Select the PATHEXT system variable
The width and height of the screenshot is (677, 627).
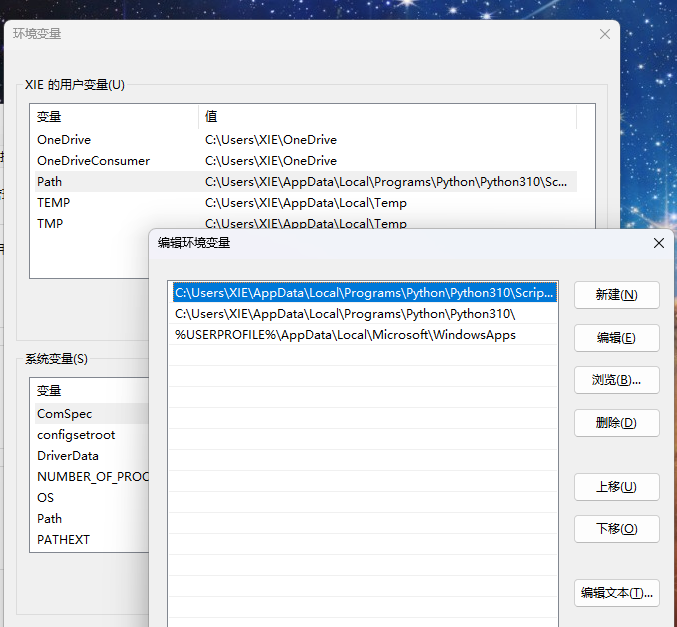point(92,539)
